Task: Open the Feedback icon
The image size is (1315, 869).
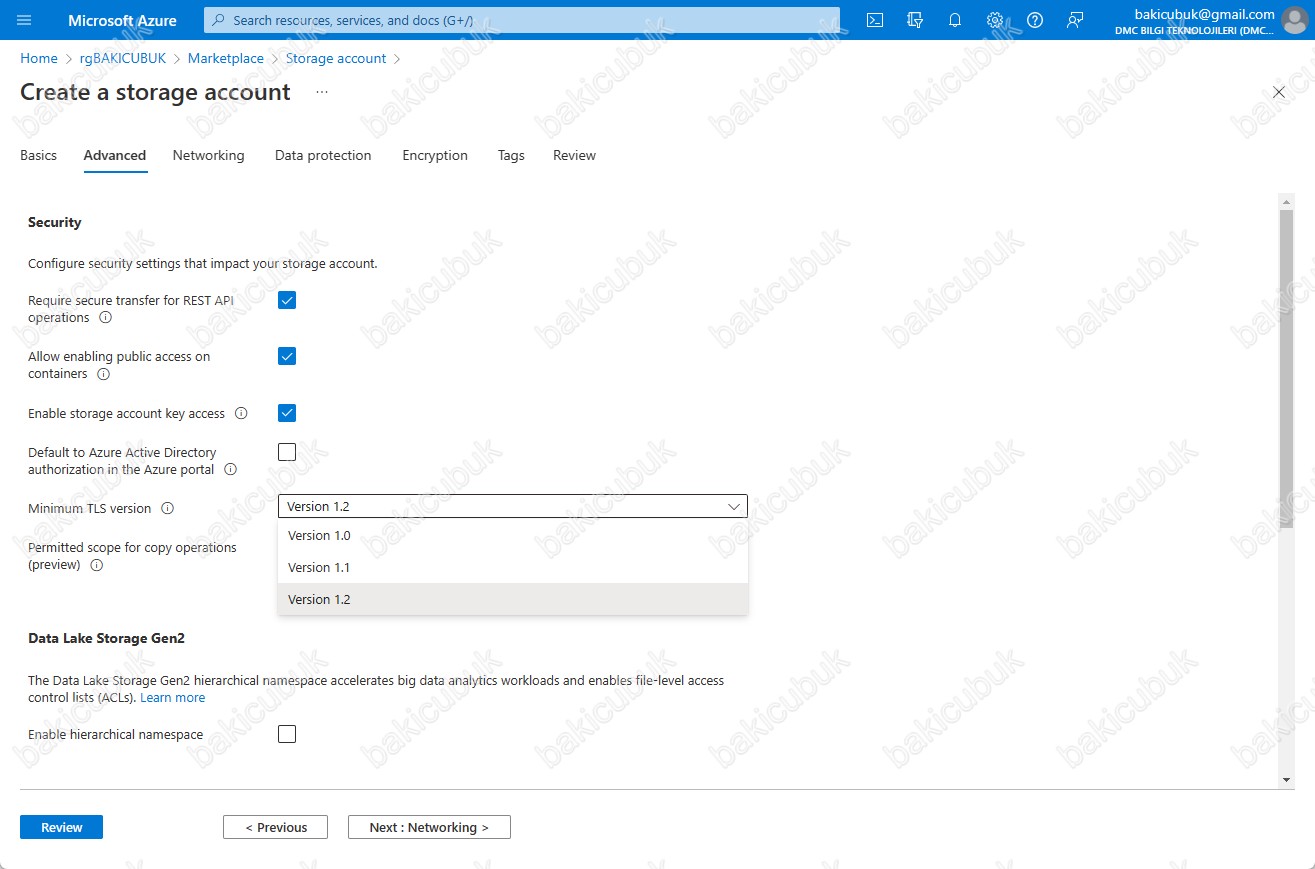Action: pos(1075,20)
